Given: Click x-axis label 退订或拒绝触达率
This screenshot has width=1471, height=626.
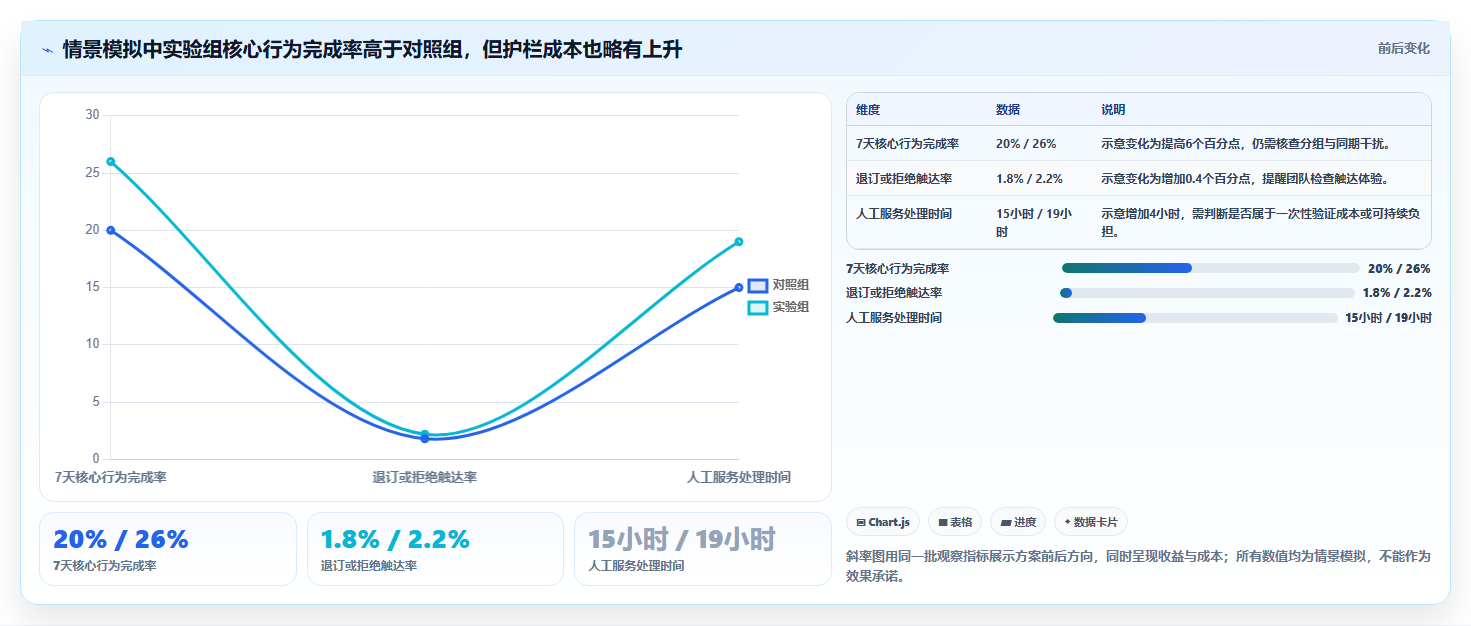Looking at the screenshot, I should point(425,477).
